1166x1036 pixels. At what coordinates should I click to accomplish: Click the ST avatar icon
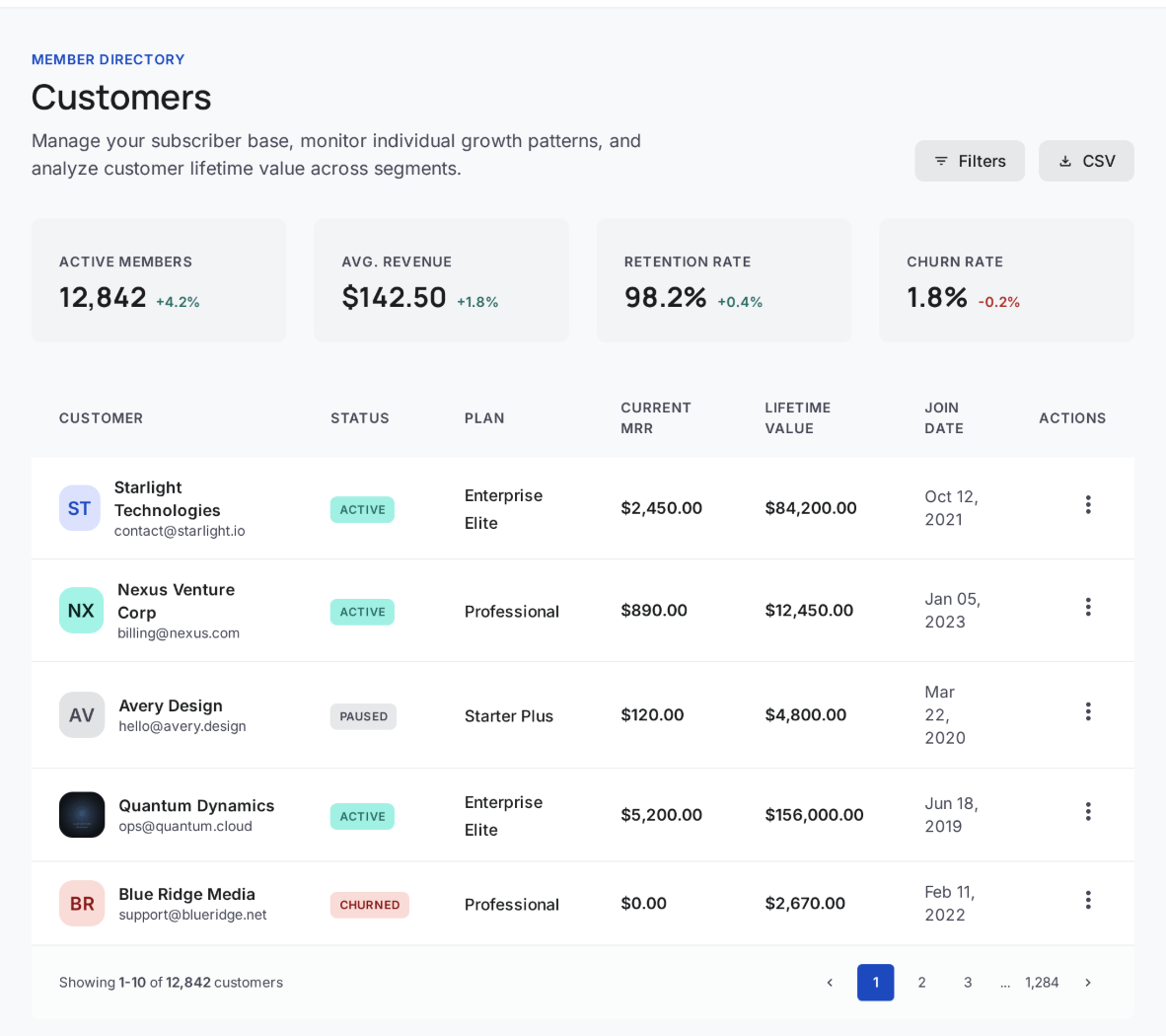pos(80,508)
